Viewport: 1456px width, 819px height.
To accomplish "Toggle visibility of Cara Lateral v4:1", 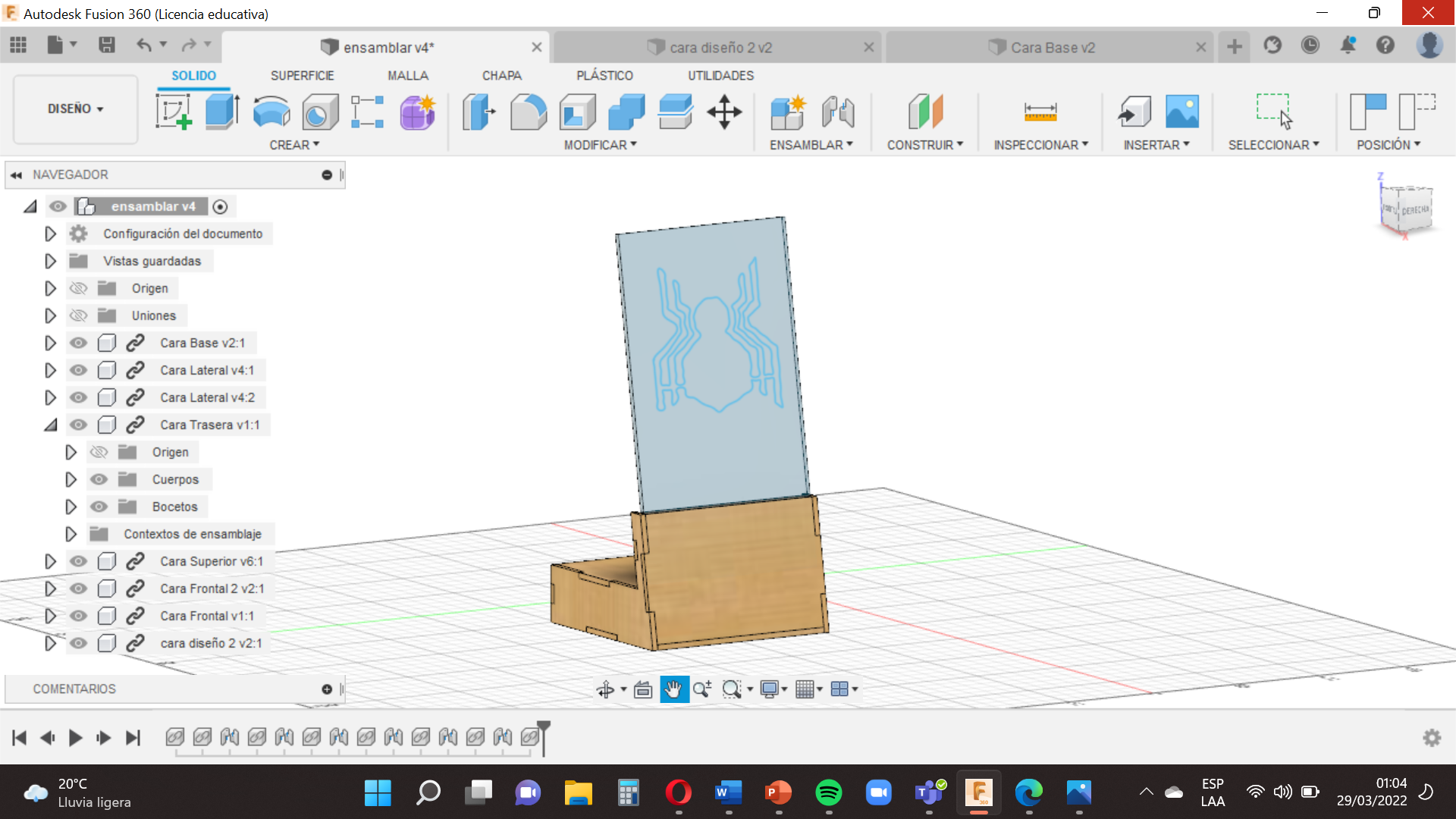I will point(78,370).
